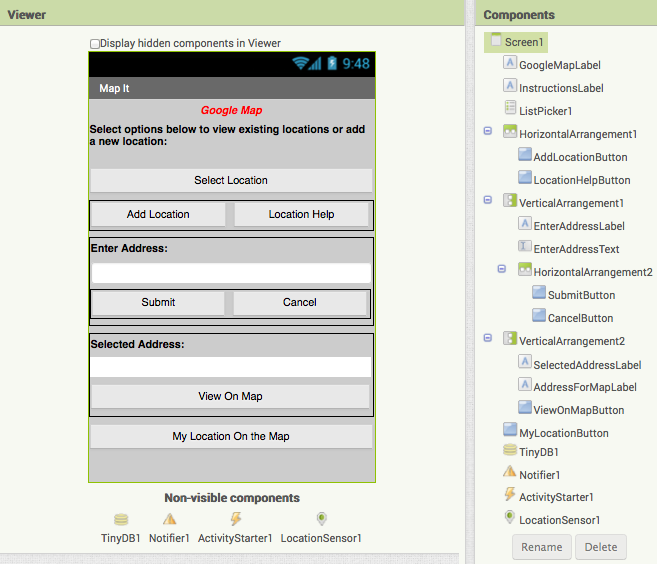Collapse the HorizontalArrangement2 tree node
657x564 pixels.
click(502, 269)
